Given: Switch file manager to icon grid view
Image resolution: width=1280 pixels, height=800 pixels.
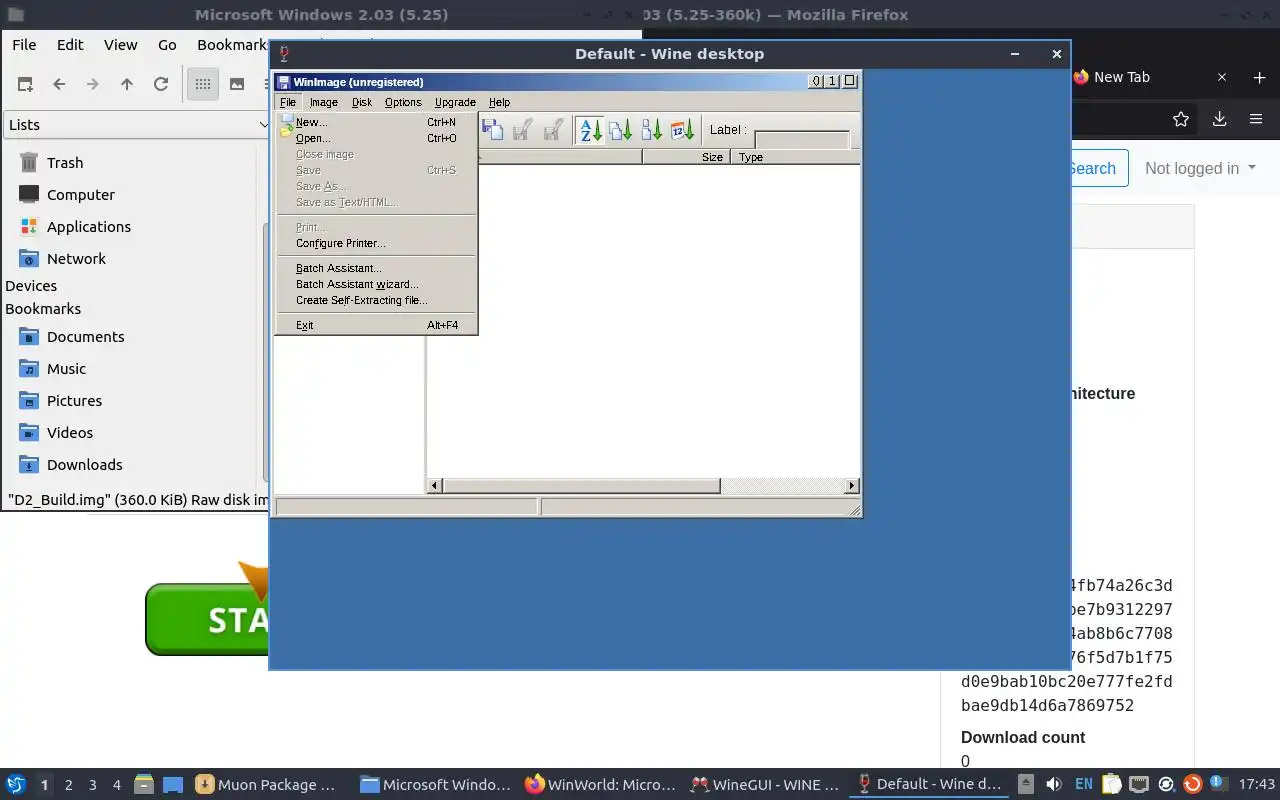Looking at the screenshot, I should [203, 84].
